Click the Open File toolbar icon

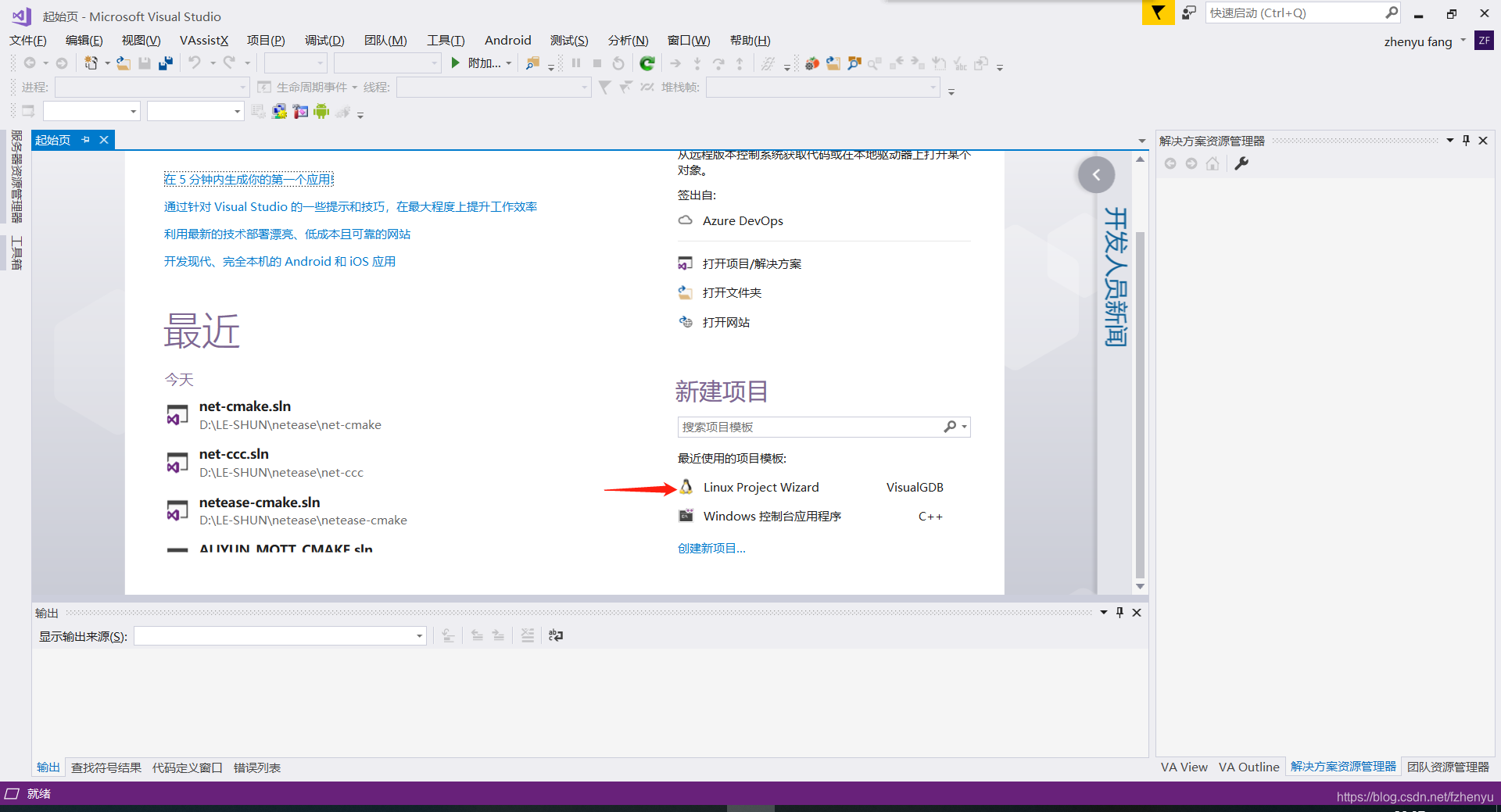coord(124,63)
